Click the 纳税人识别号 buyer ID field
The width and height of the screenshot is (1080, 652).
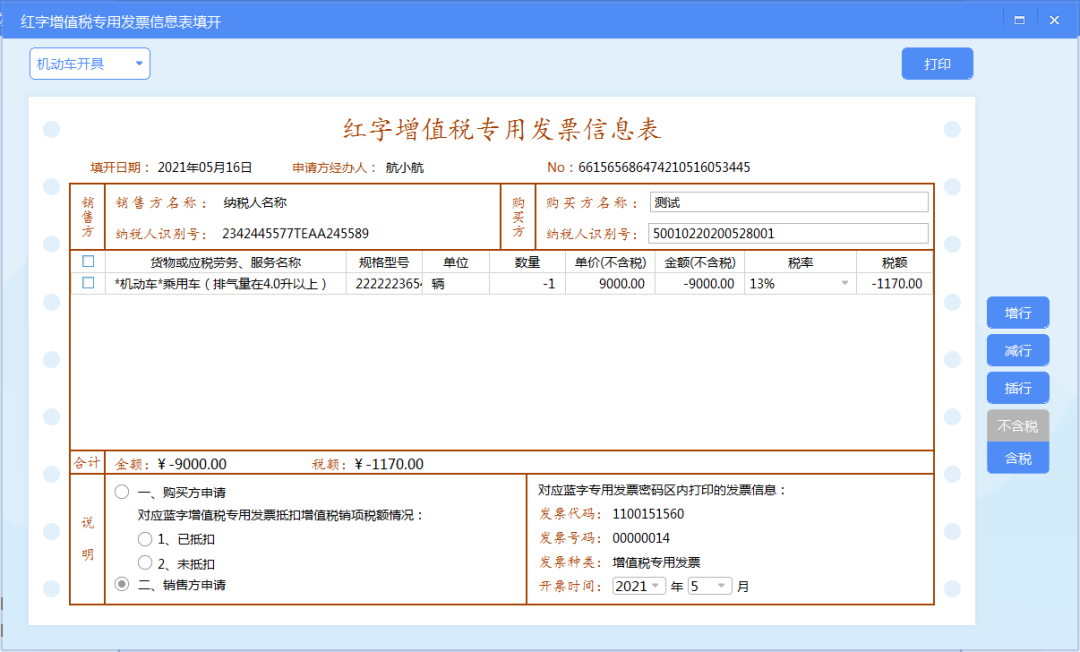coord(790,234)
